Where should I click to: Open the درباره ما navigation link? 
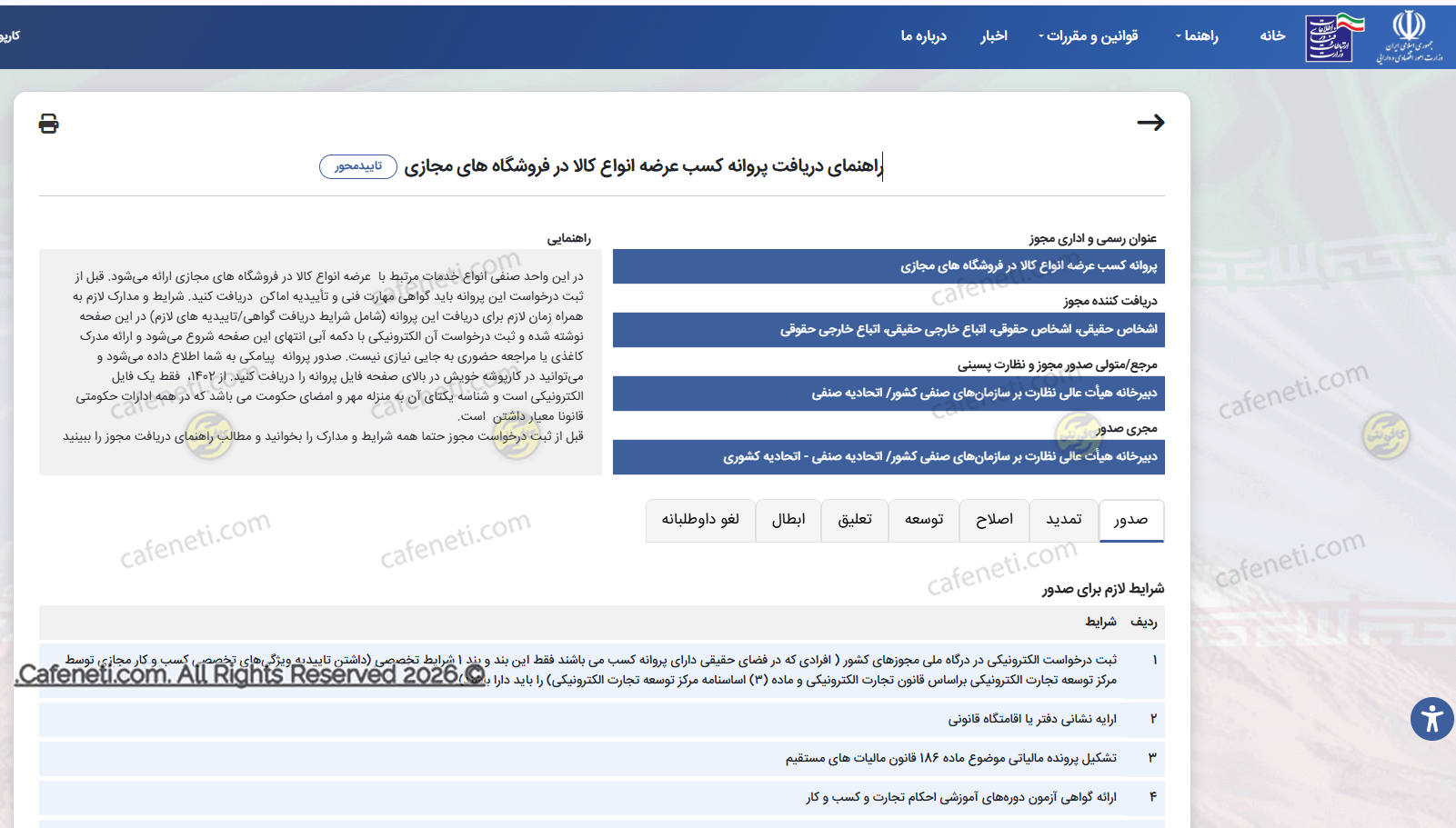(923, 35)
